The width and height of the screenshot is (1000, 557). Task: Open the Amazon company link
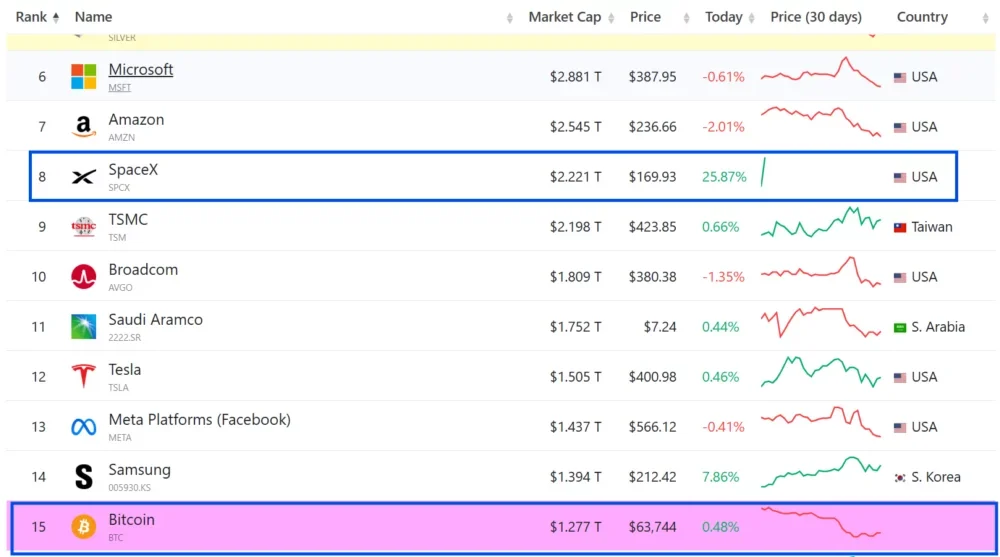pyautogui.click(x=136, y=119)
